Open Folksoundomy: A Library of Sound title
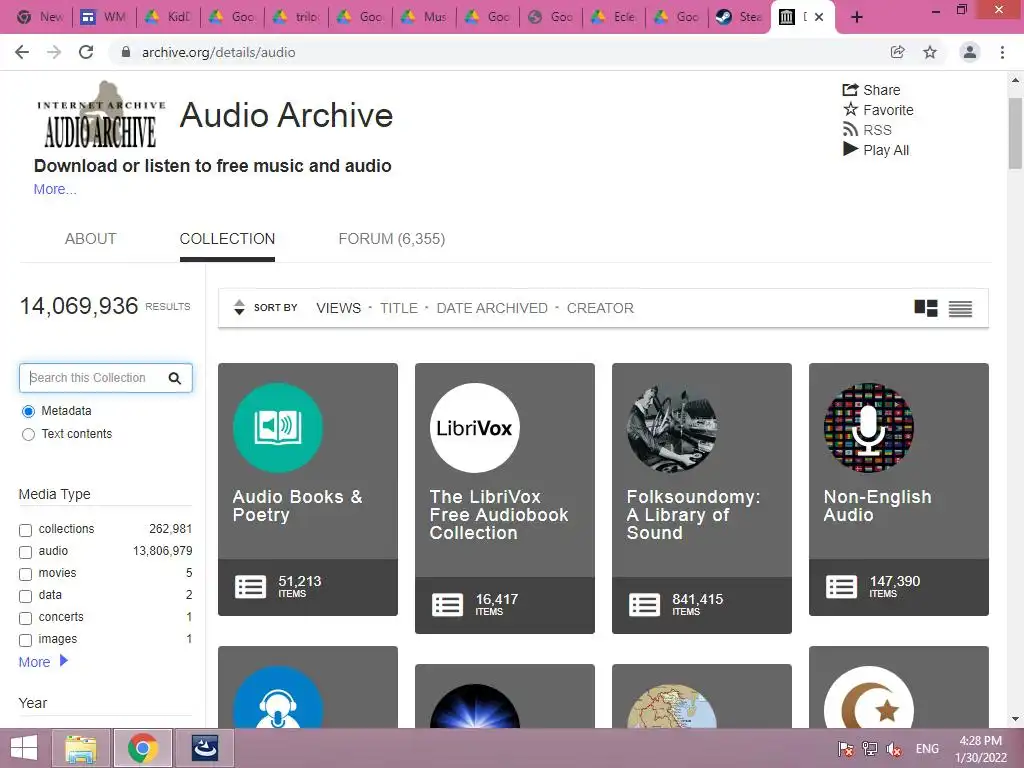The width and height of the screenshot is (1024, 768). coord(694,515)
